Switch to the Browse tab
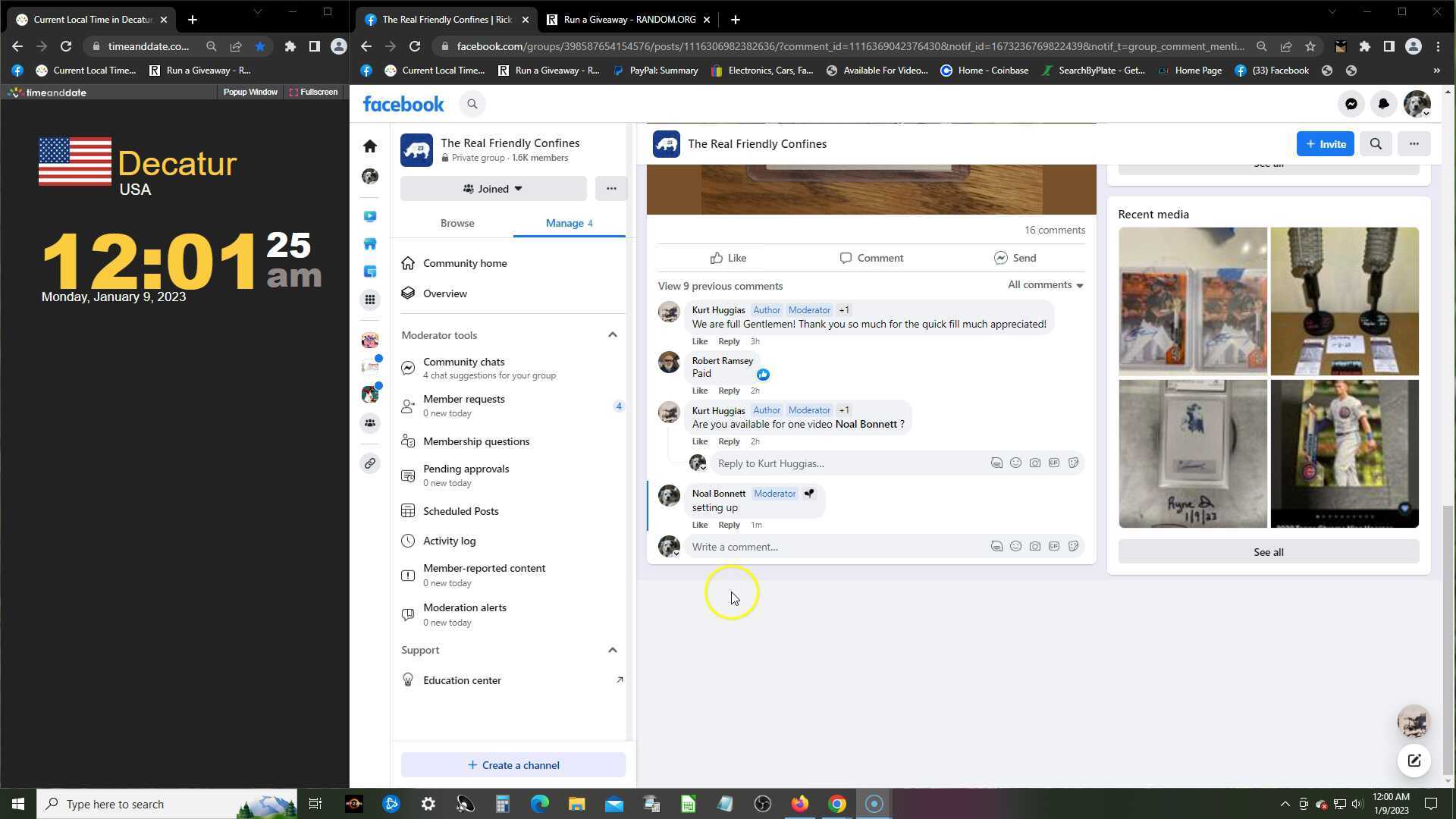Image resolution: width=1456 pixels, height=819 pixels. tap(457, 223)
